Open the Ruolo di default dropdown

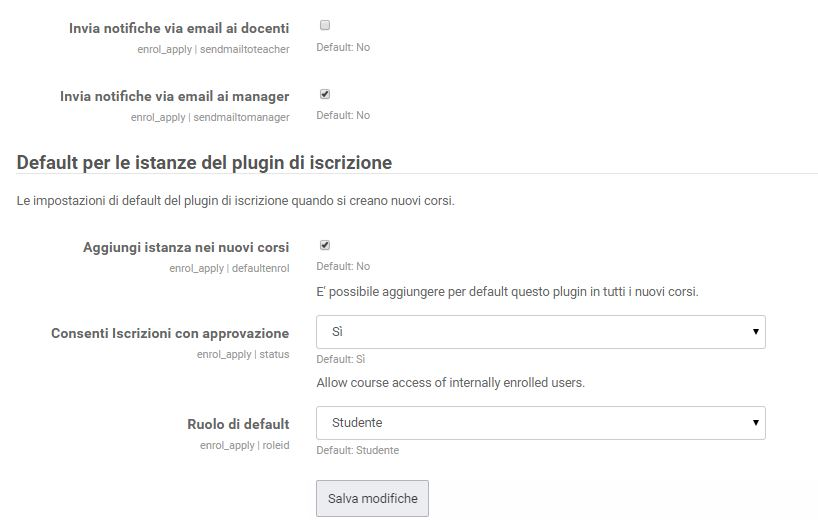(x=540, y=423)
